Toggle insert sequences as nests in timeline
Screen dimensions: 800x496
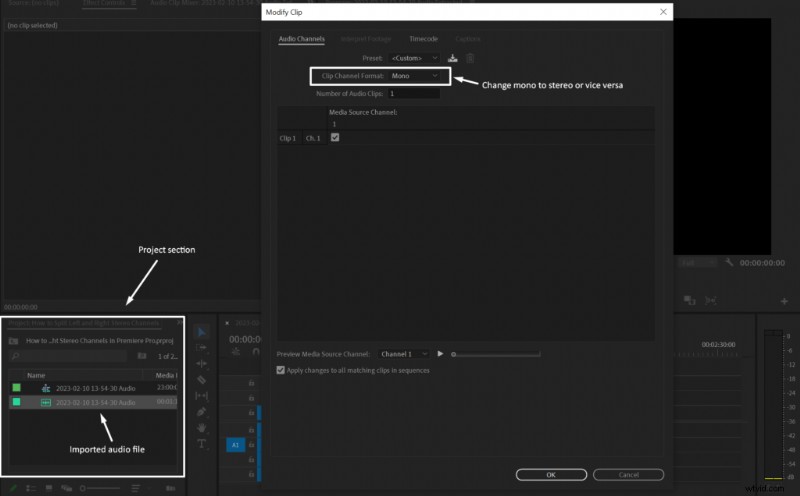[x=236, y=352]
